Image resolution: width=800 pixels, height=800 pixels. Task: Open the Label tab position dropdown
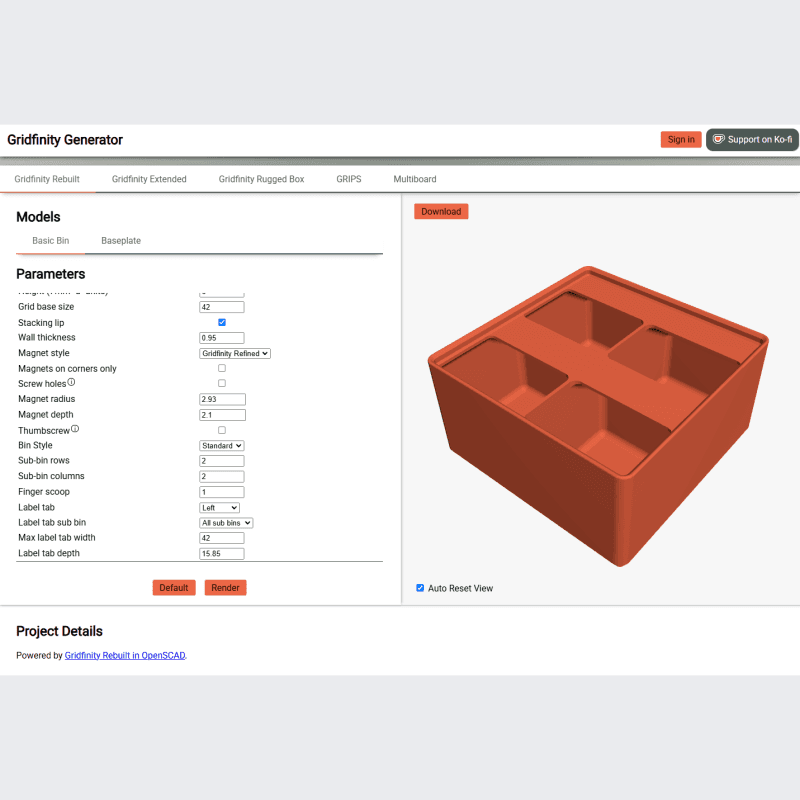219,507
